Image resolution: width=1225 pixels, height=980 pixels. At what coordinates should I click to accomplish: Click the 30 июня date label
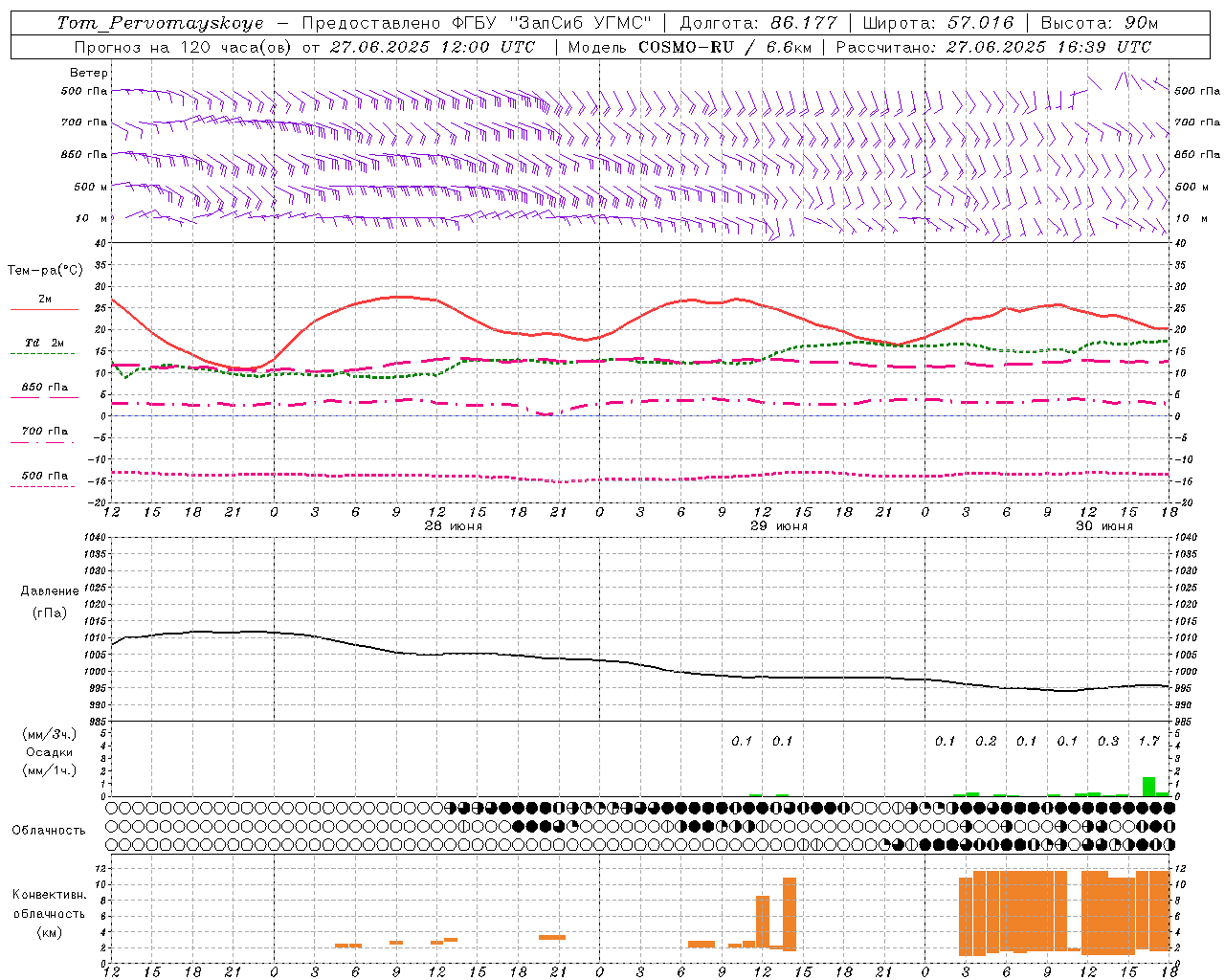coord(1103,526)
